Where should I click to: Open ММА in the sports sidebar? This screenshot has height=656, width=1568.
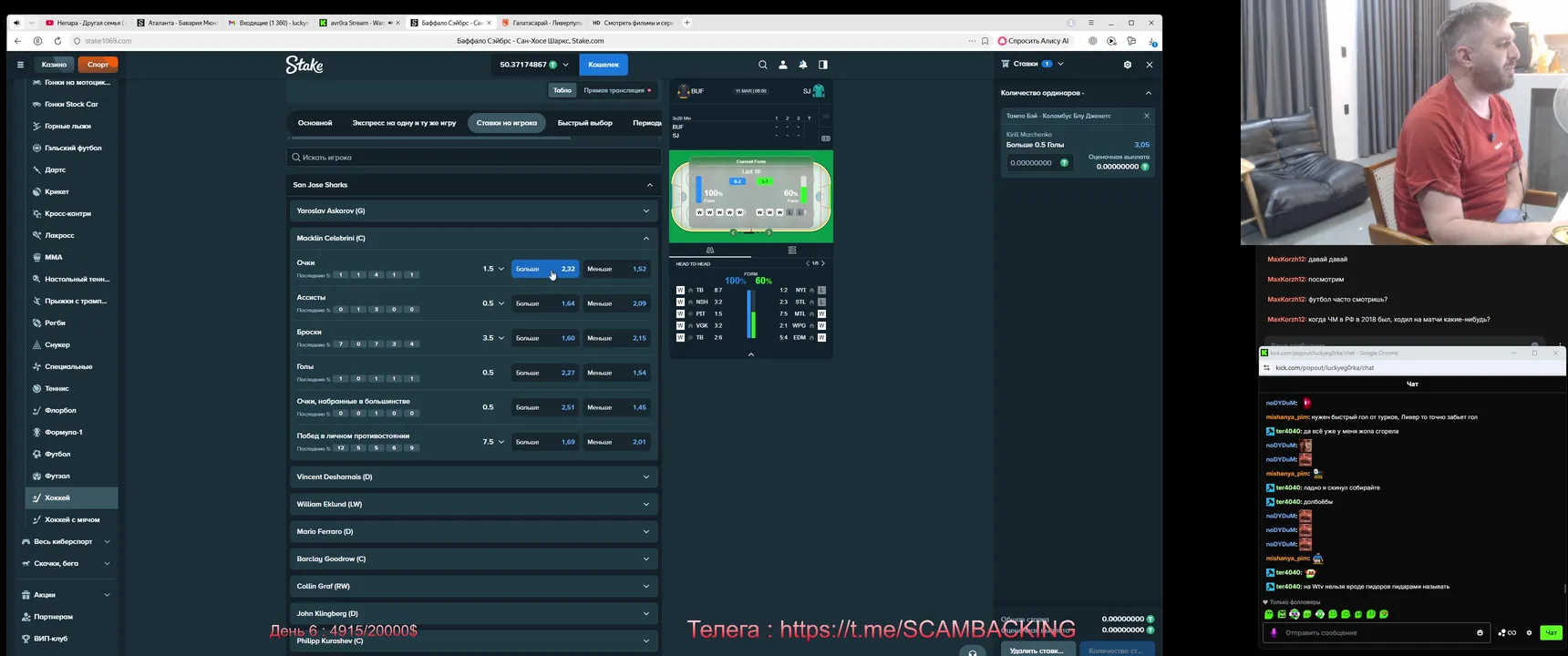[72, 257]
